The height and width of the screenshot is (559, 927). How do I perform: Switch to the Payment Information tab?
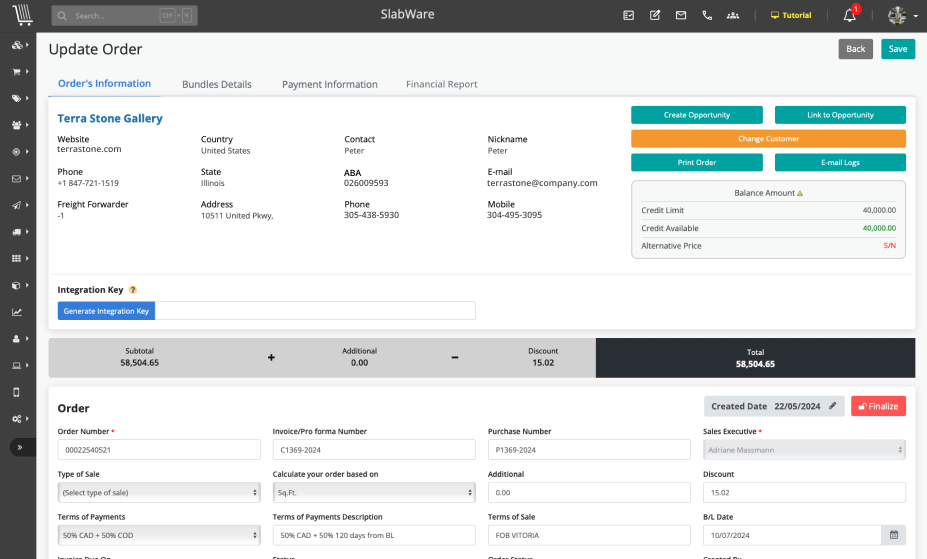click(329, 84)
